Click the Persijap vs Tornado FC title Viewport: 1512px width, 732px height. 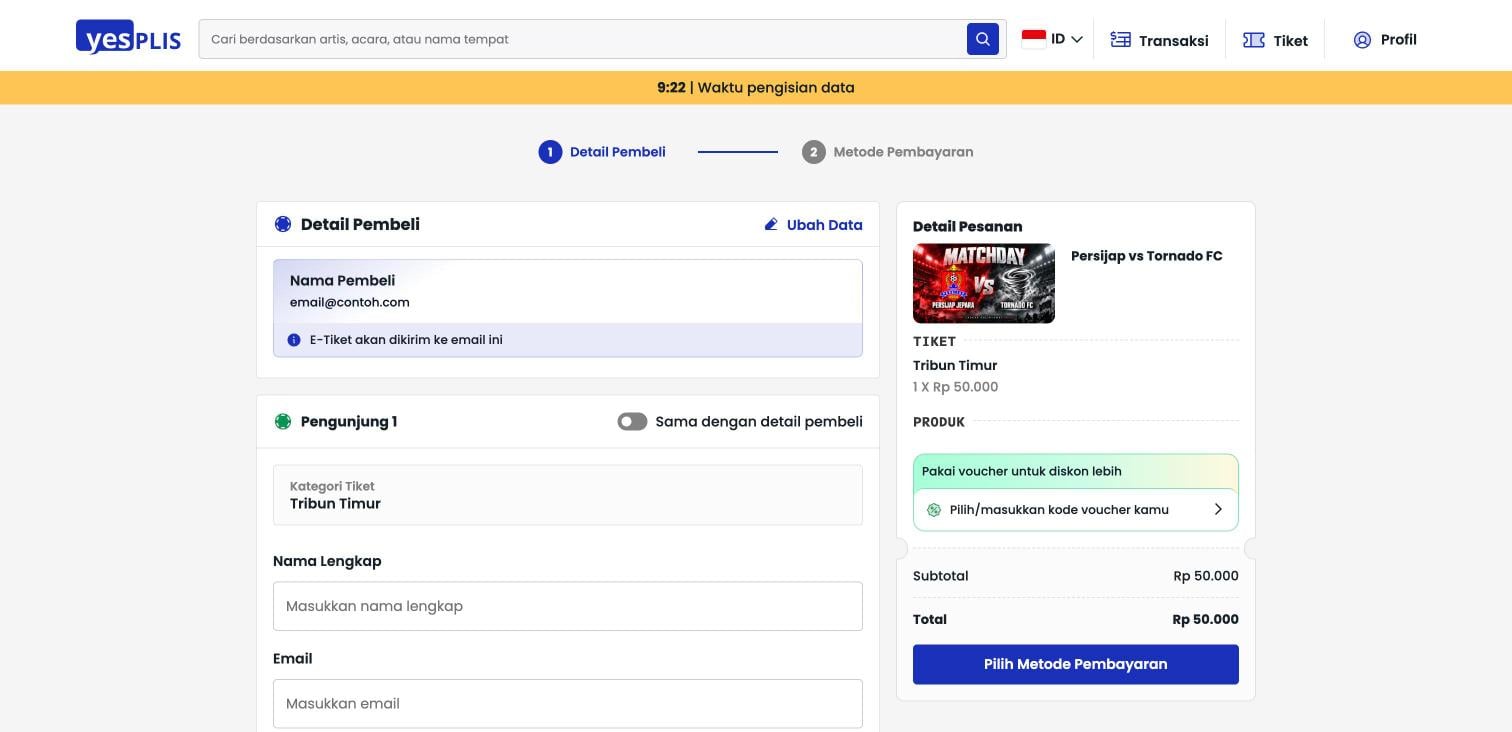click(x=1147, y=256)
